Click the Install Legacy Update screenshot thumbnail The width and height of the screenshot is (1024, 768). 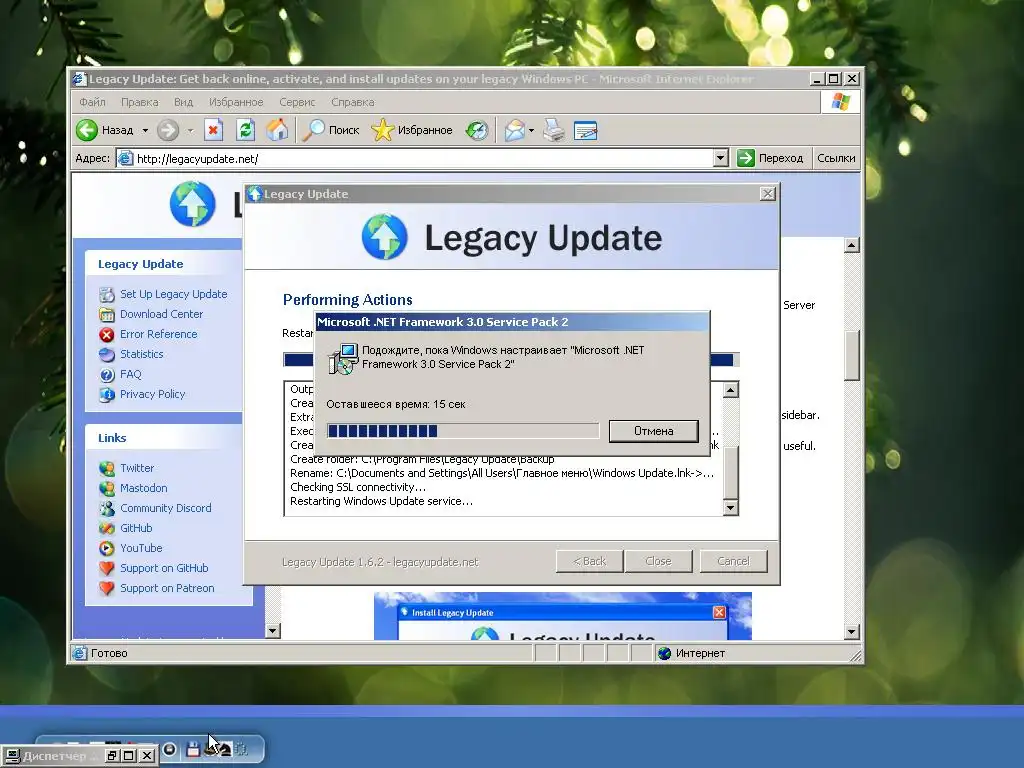[x=563, y=616]
